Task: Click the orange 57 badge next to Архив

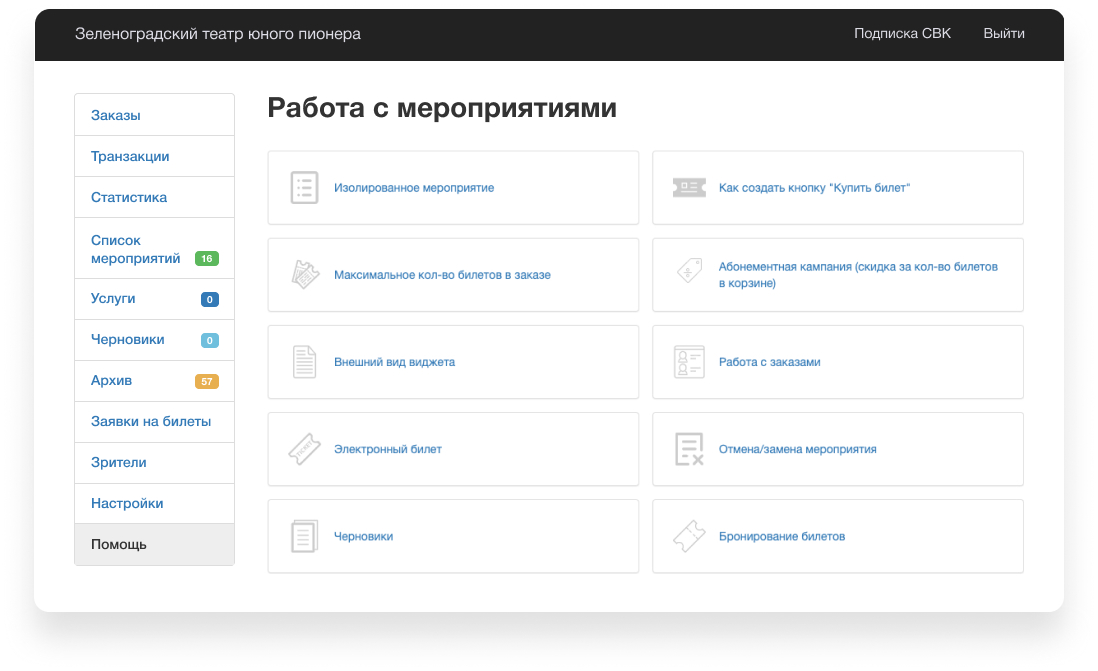Action: pos(207,381)
